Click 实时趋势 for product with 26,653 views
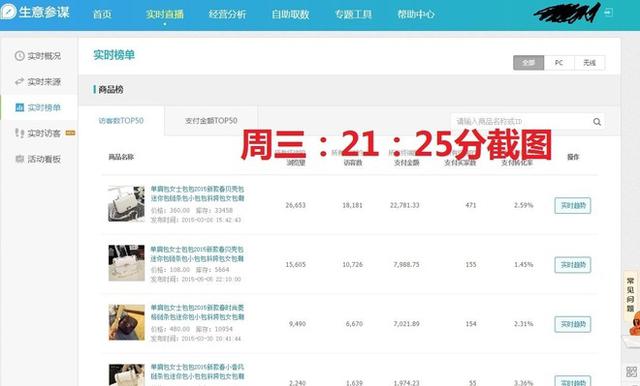The height and width of the screenshot is (386, 640). click(x=573, y=205)
